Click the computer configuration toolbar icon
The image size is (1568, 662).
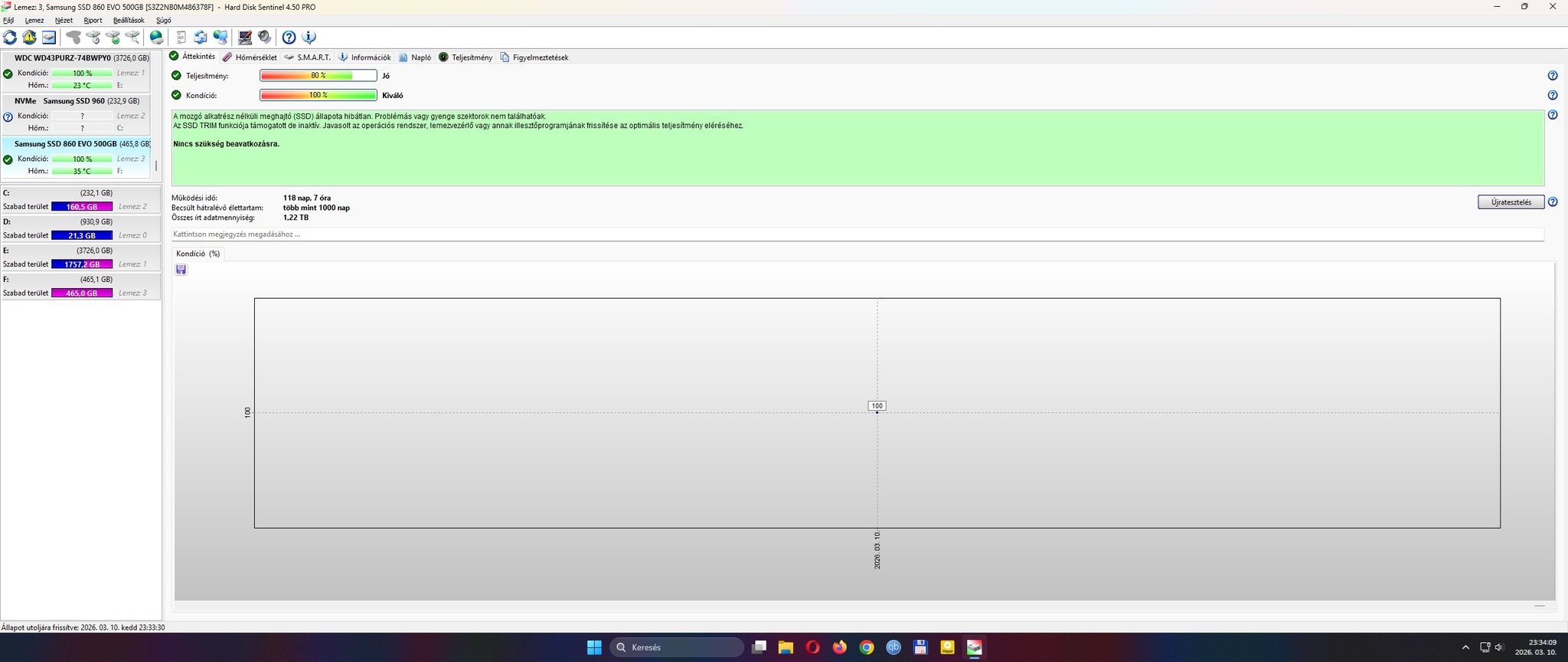tap(245, 37)
